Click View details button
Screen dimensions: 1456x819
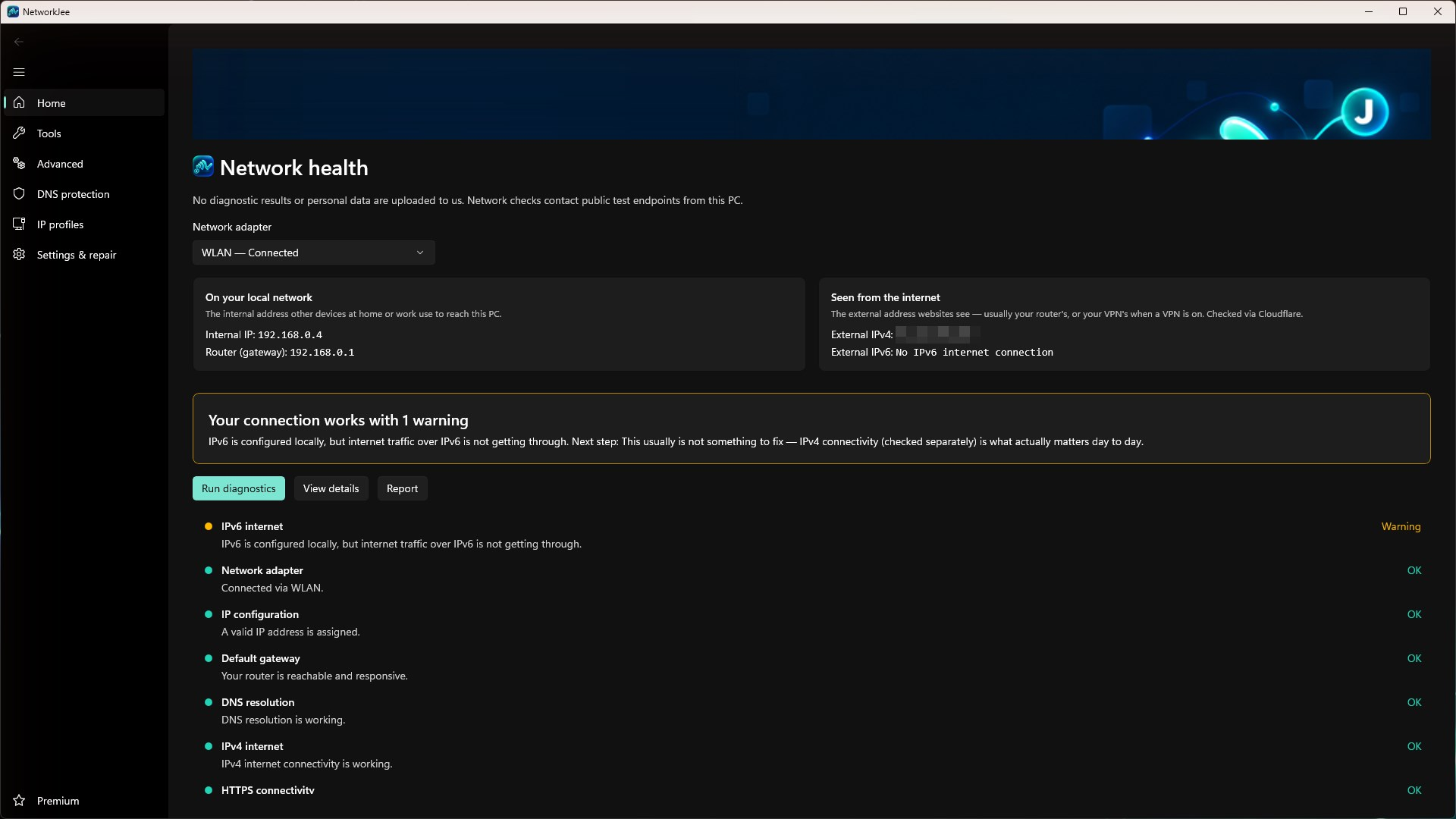click(x=331, y=488)
